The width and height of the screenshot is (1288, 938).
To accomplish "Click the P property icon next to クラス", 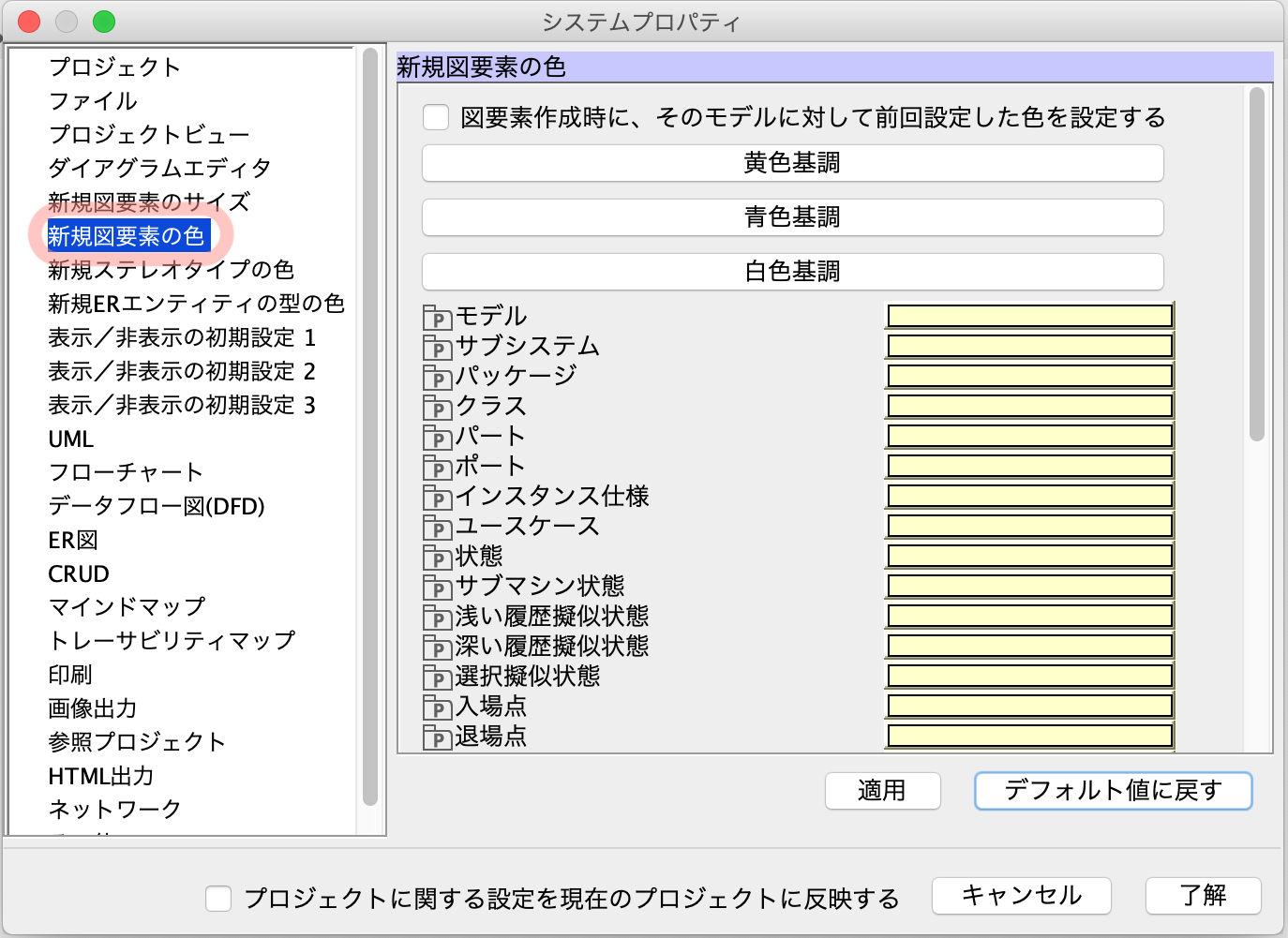I will pyautogui.click(x=438, y=408).
